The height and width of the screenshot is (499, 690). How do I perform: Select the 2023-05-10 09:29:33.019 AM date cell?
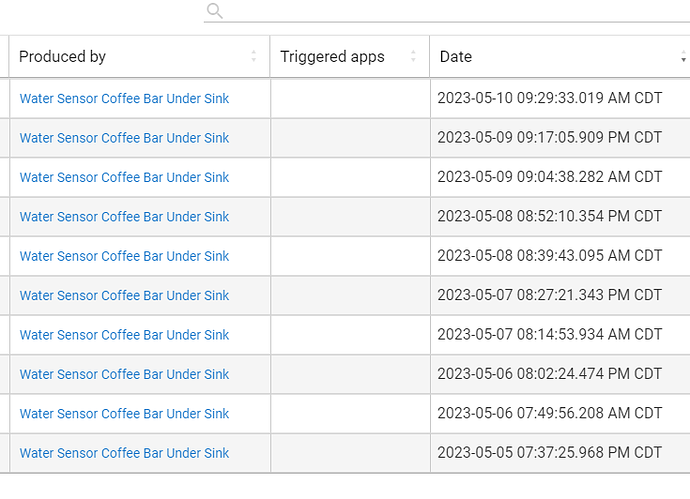549,99
